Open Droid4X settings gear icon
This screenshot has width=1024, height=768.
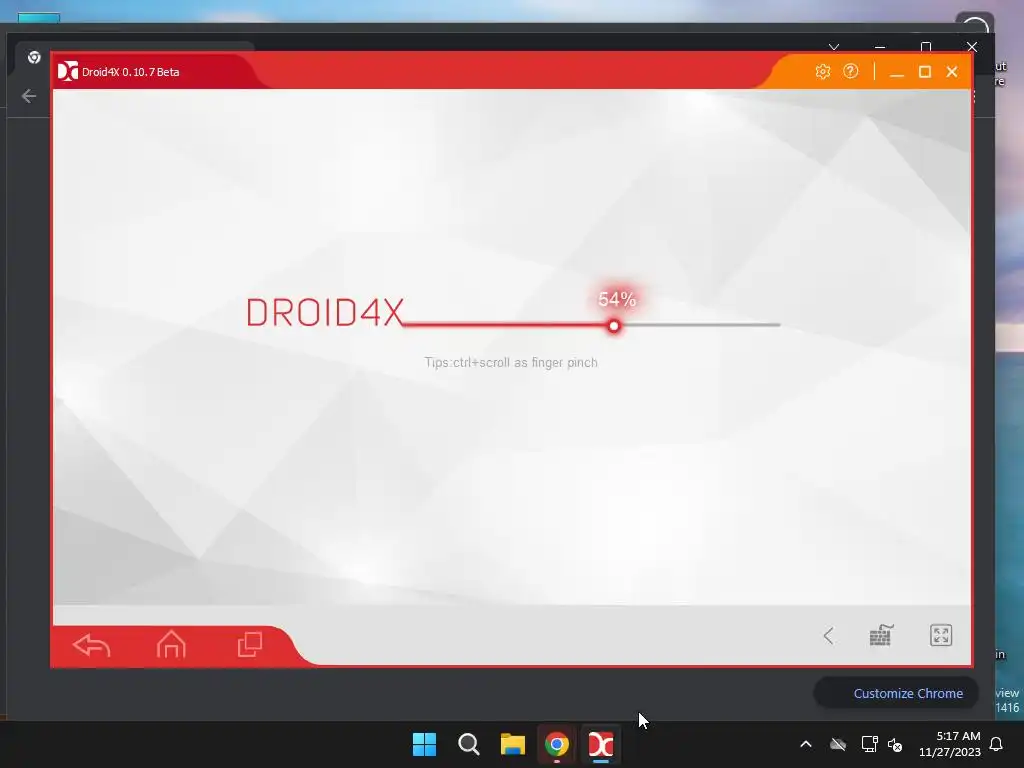pyautogui.click(x=822, y=71)
